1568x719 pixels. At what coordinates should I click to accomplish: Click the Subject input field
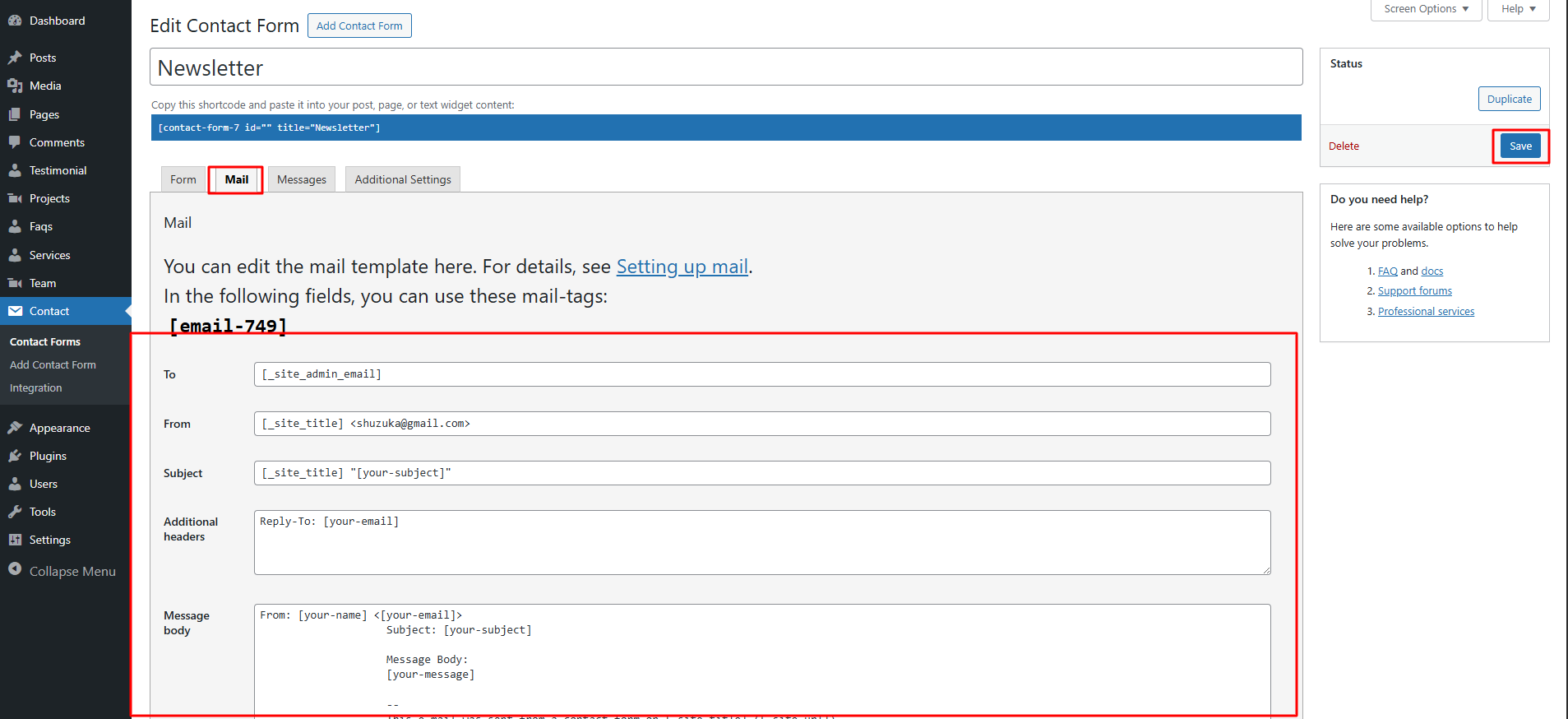[762, 473]
